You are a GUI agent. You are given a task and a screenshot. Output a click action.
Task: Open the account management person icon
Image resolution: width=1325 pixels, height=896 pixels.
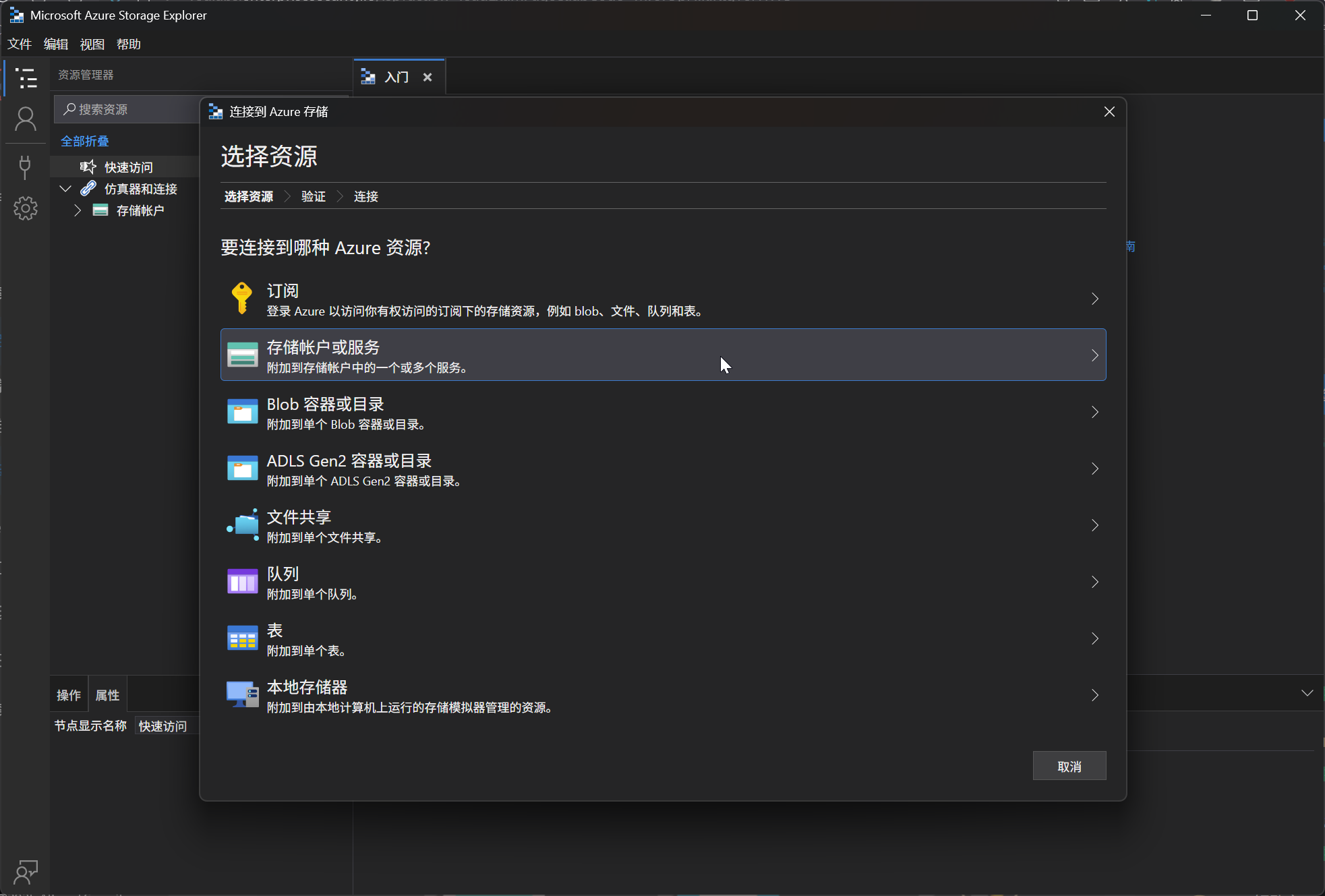pos(26,119)
